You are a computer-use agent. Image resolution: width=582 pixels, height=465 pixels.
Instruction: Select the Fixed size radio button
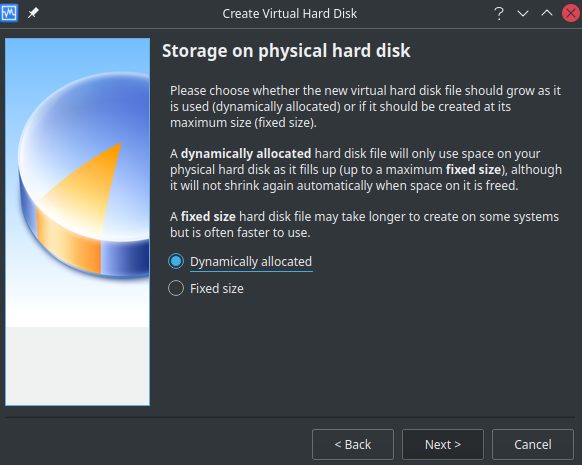[176, 288]
